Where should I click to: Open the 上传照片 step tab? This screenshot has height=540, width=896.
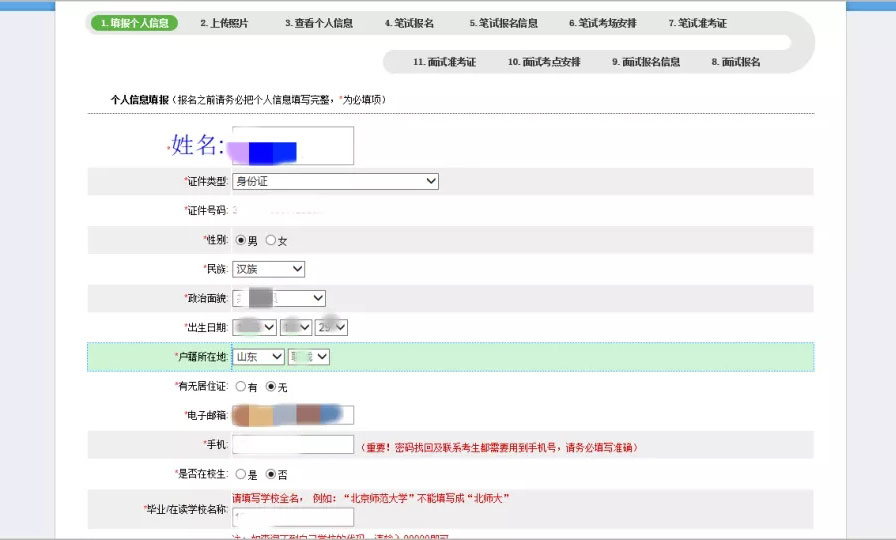click(x=224, y=23)
